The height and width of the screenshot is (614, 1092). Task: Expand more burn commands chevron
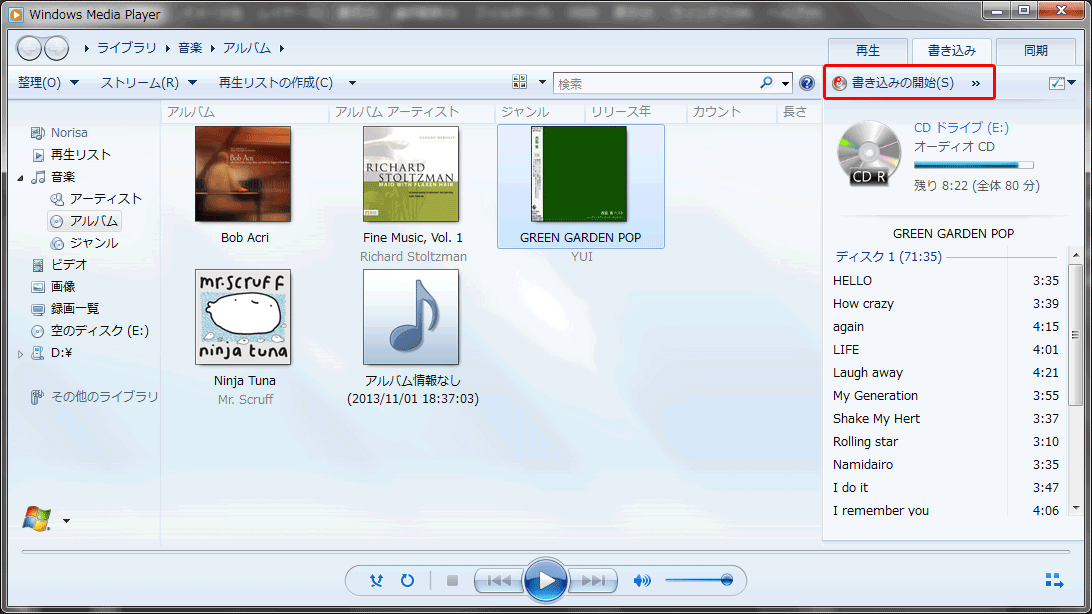(x=976, y=84)
